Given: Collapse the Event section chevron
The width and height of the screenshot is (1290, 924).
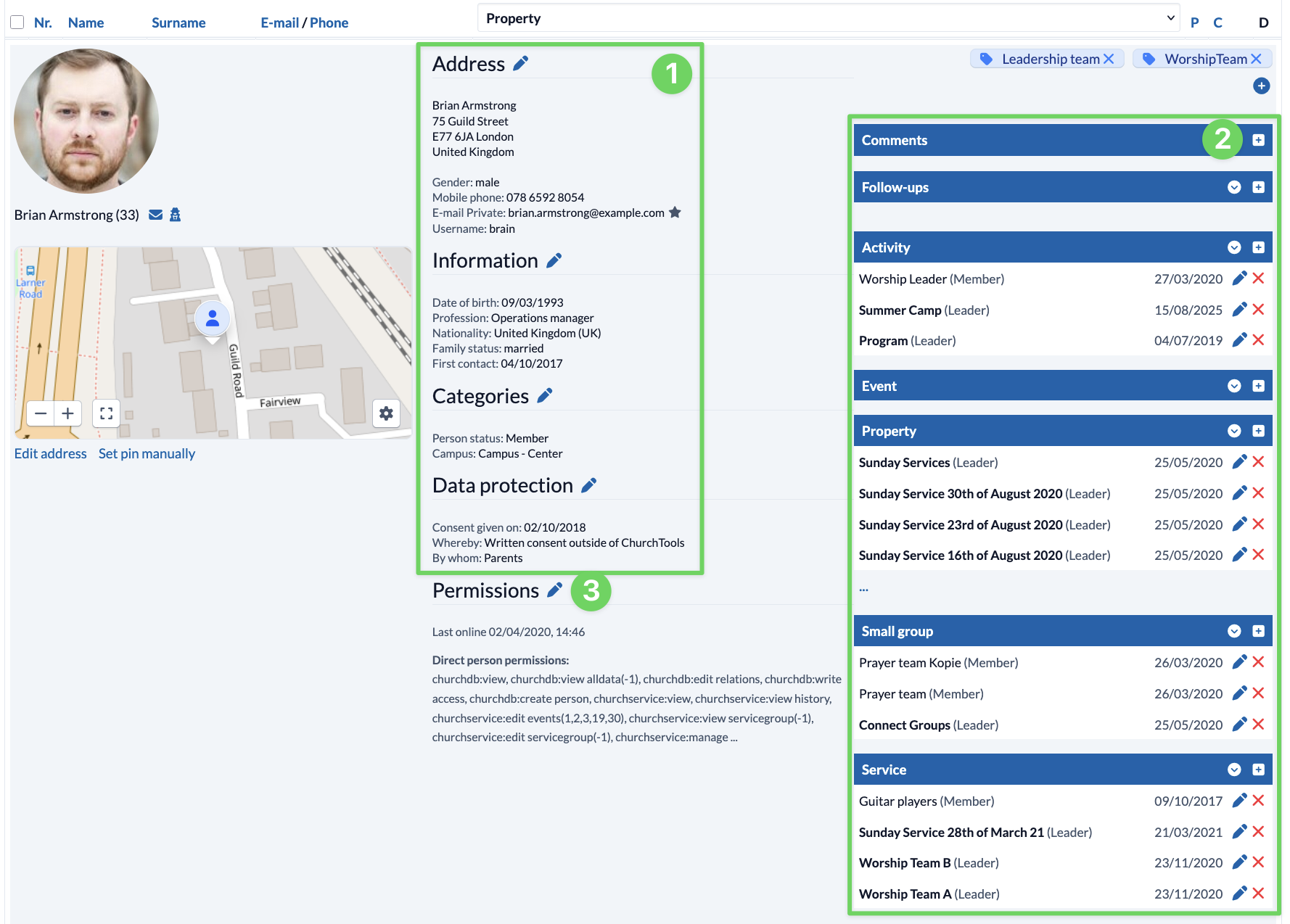Looking at the screenshot, I should [1234, 386].
